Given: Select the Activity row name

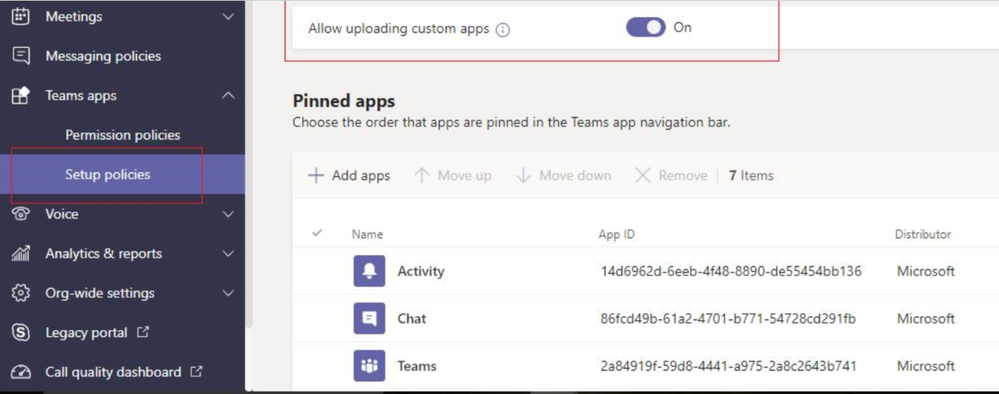Looking at the screenshot, I should [x=420, y=271].
